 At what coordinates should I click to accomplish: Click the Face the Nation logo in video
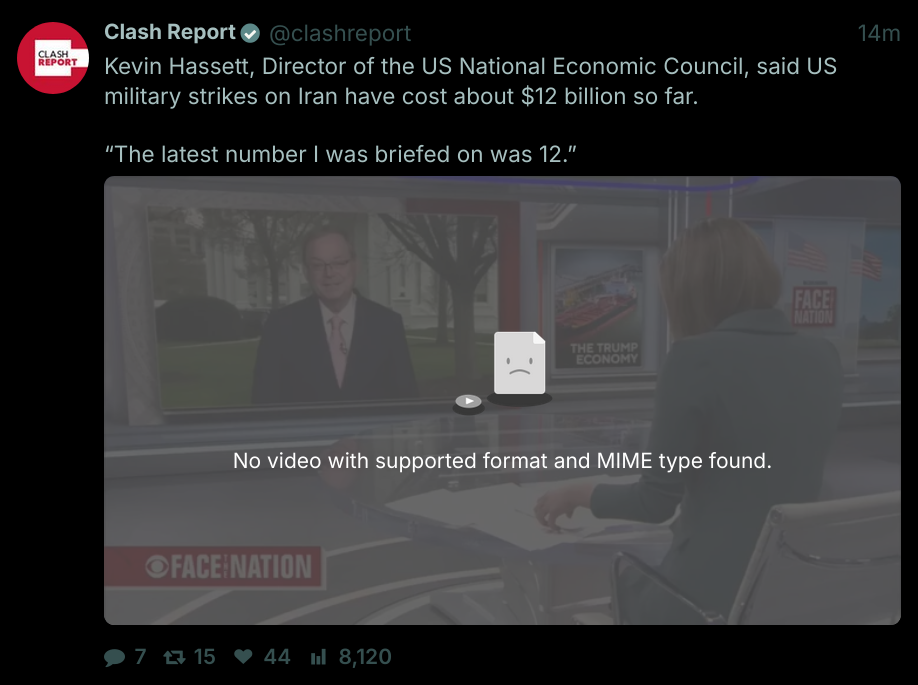pos(229,568)
